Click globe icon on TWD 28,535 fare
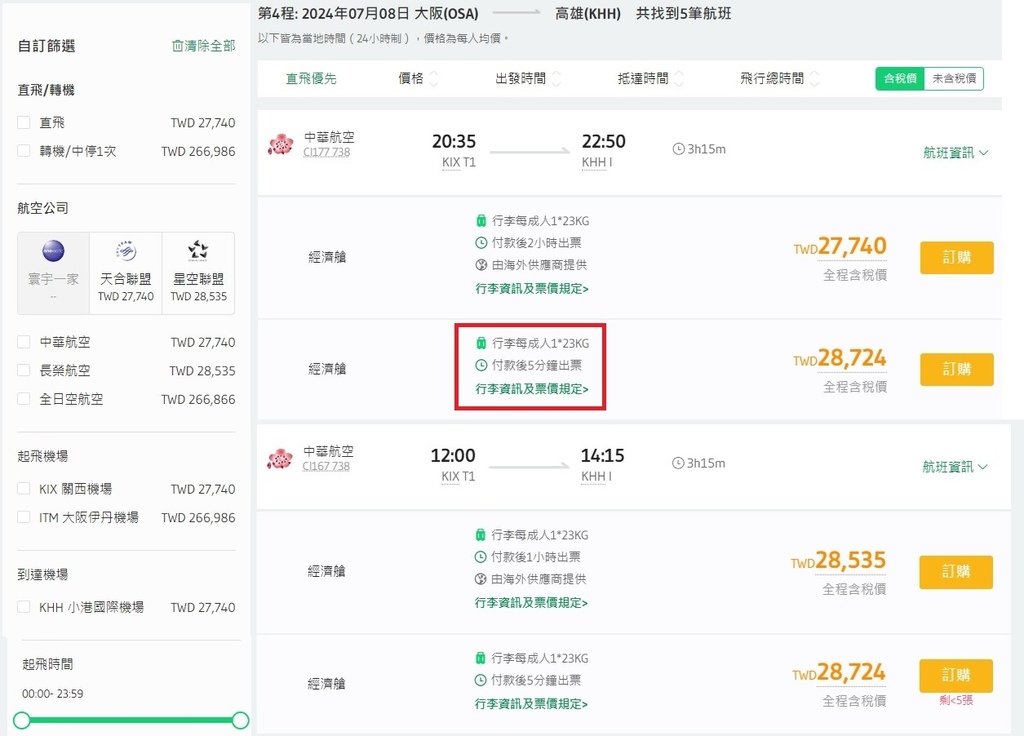 tap(481, 579)
